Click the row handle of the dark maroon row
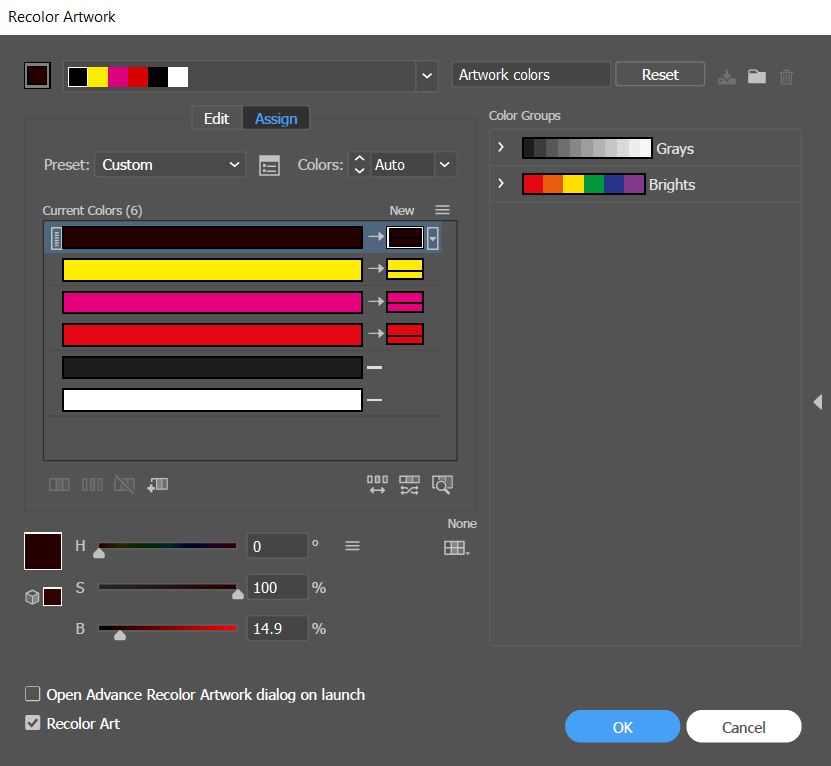Viewport: 831px width, 766px height. pyautogui.click(x=56, y=238)
